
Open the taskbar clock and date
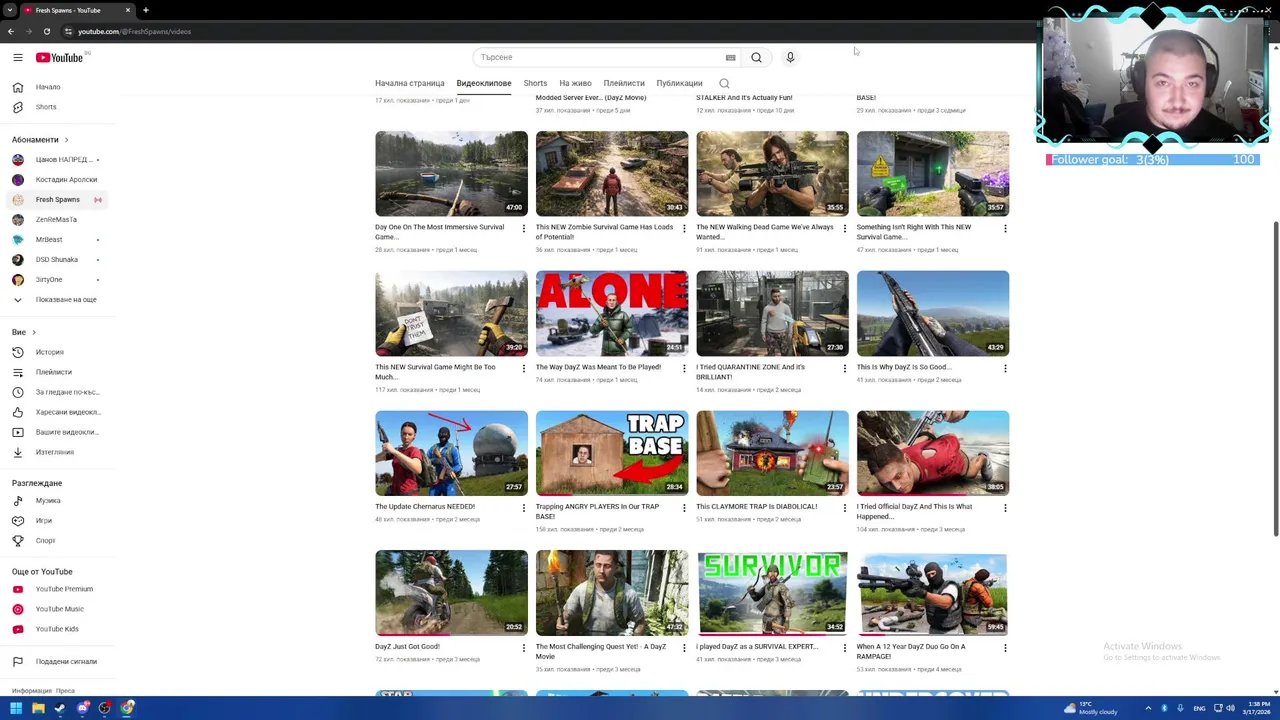(1257, 708)
